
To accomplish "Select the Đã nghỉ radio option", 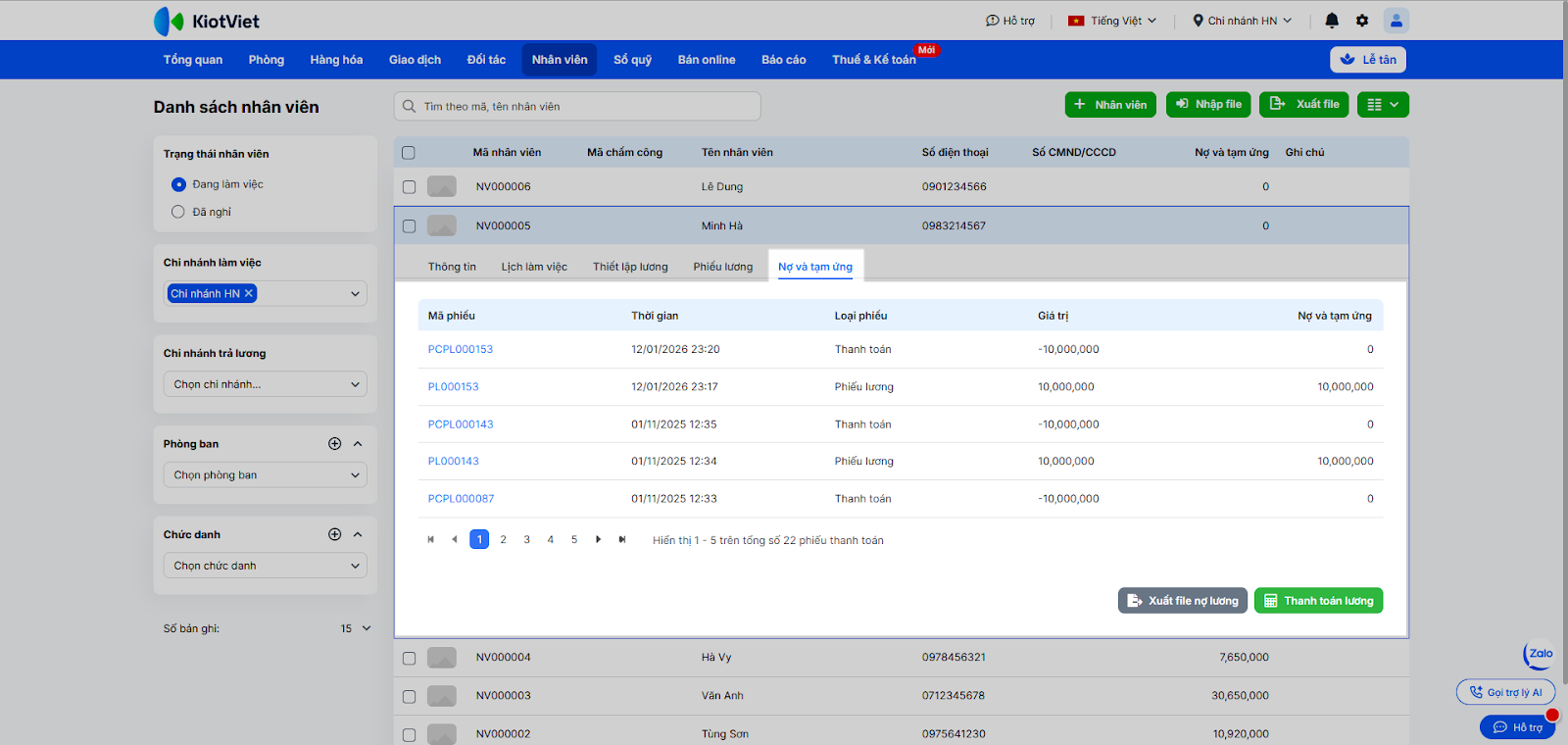I will point(178,212).
